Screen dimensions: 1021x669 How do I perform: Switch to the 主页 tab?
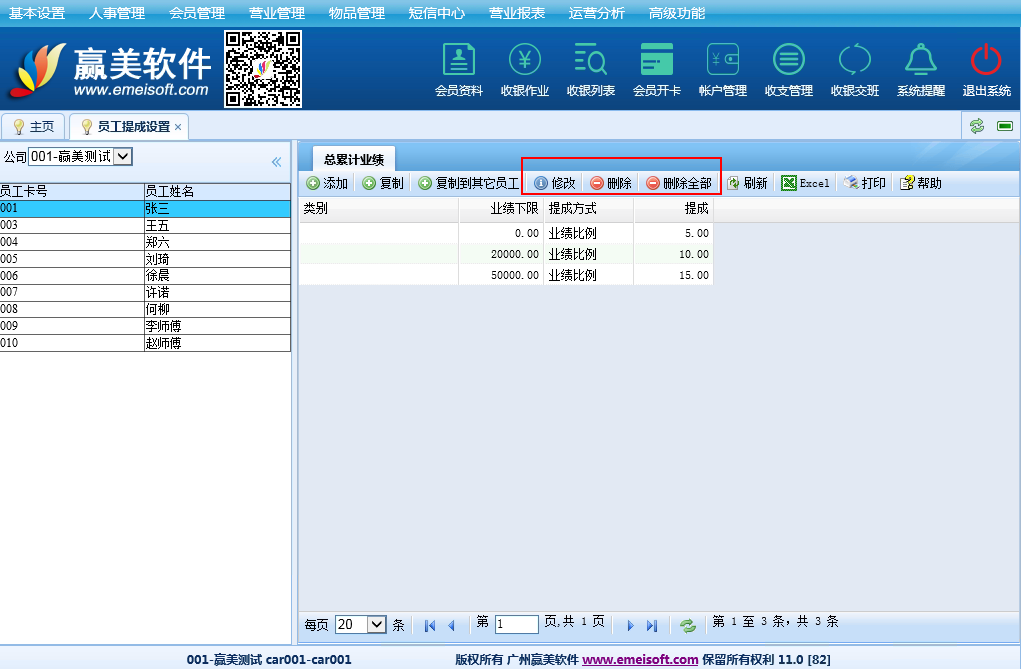(x=33, y=127)
